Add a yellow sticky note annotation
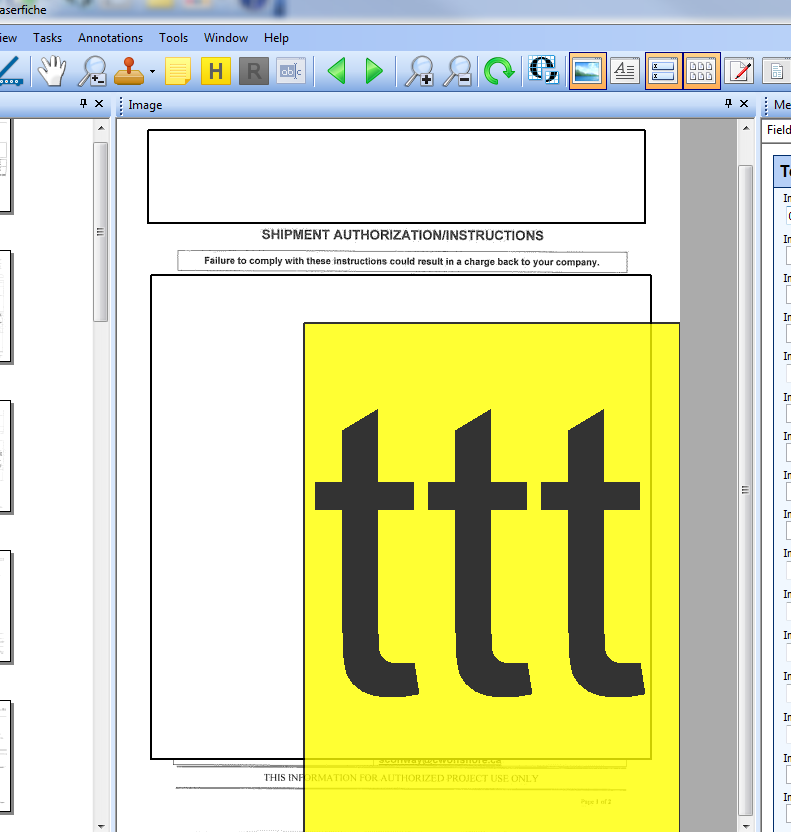 (x=178, y=71)
